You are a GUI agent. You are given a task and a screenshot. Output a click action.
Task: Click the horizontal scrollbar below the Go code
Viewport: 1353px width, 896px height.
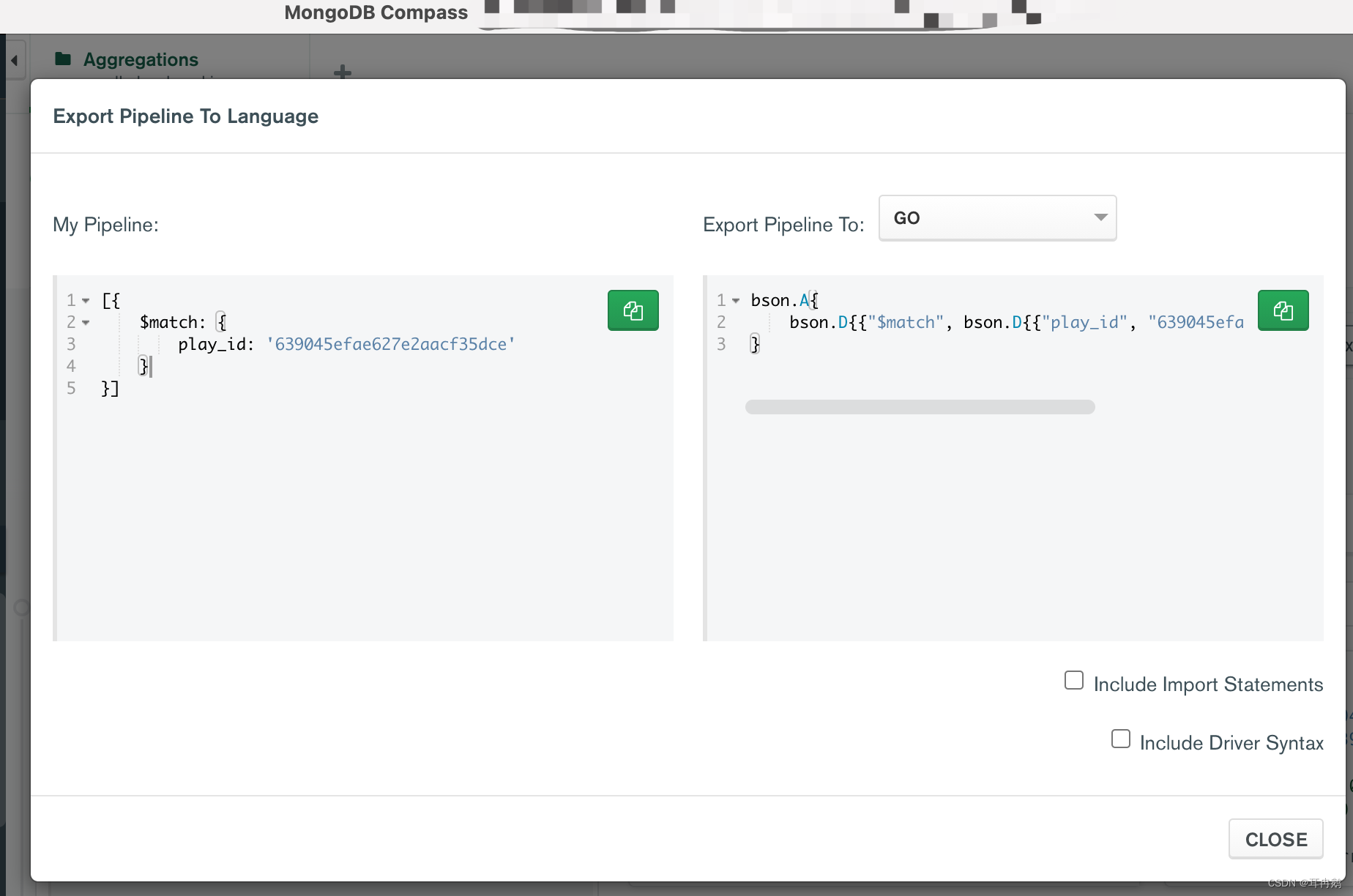coord(920,406)
